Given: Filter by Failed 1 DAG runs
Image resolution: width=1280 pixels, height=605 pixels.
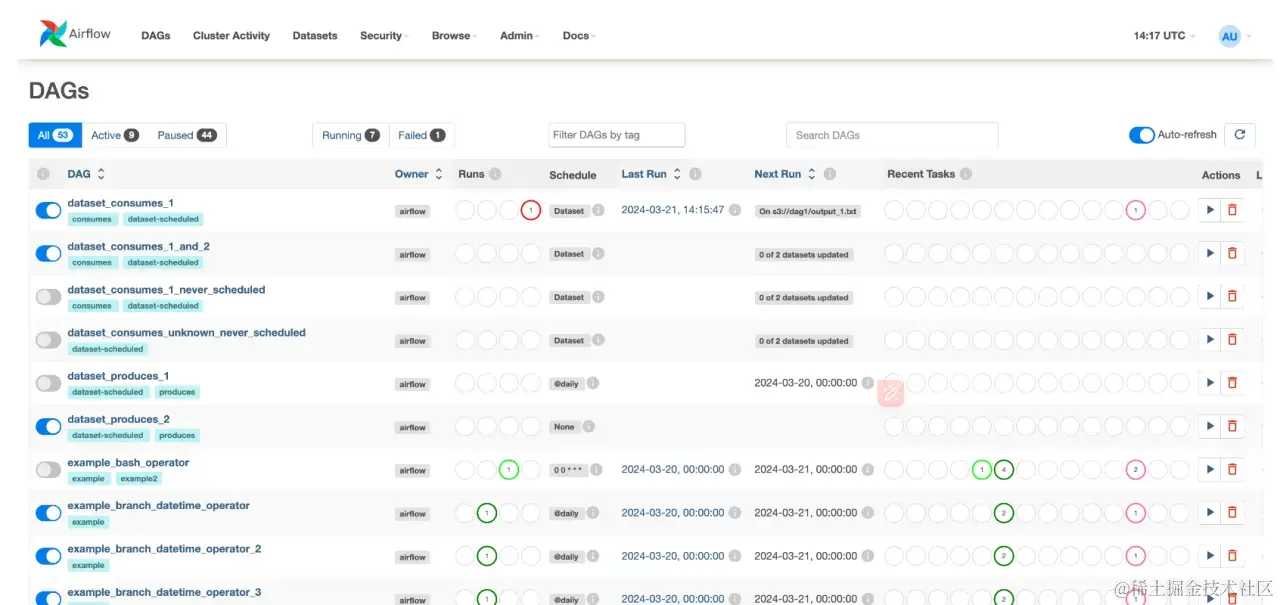Looking at the screenshot, I should coord(421,135).
